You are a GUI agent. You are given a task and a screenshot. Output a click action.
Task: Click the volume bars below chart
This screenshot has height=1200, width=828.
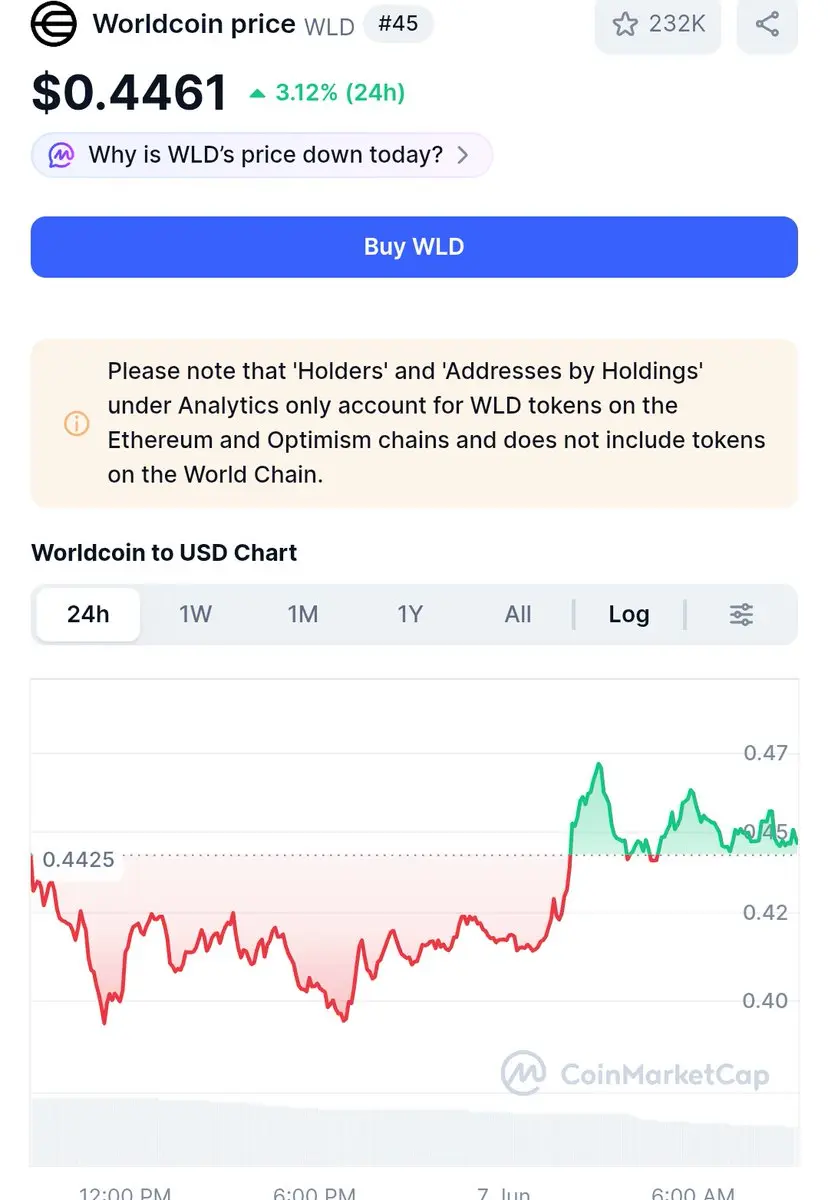click(414, 1130)
